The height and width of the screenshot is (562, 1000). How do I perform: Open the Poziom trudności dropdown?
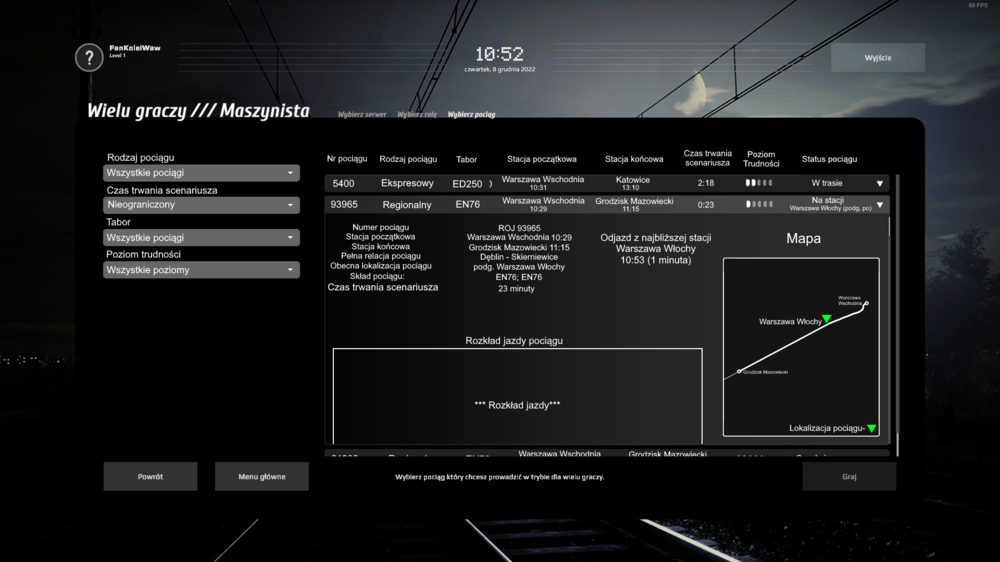tap(201, 270)
